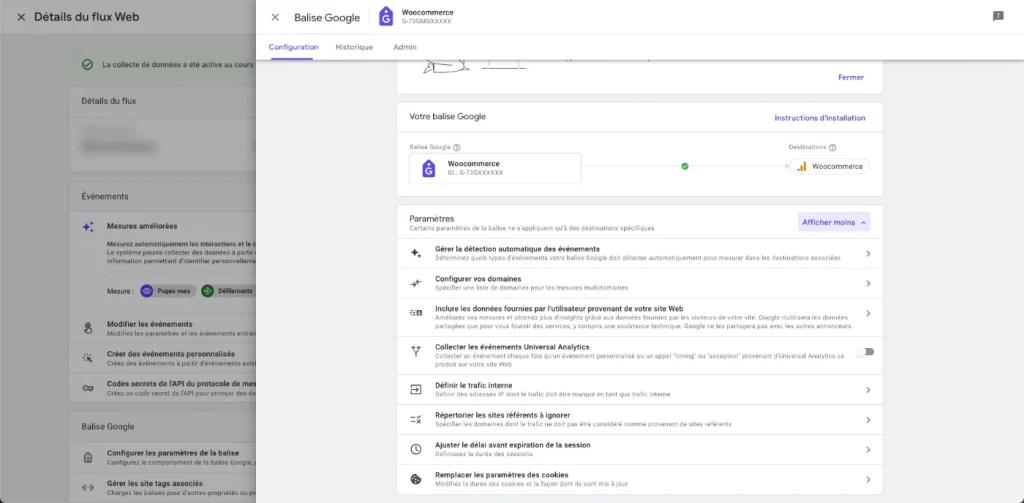Click the Défilements chip in background window
The width and height of the screenshot is (1024, 503).
coord(228,291)
